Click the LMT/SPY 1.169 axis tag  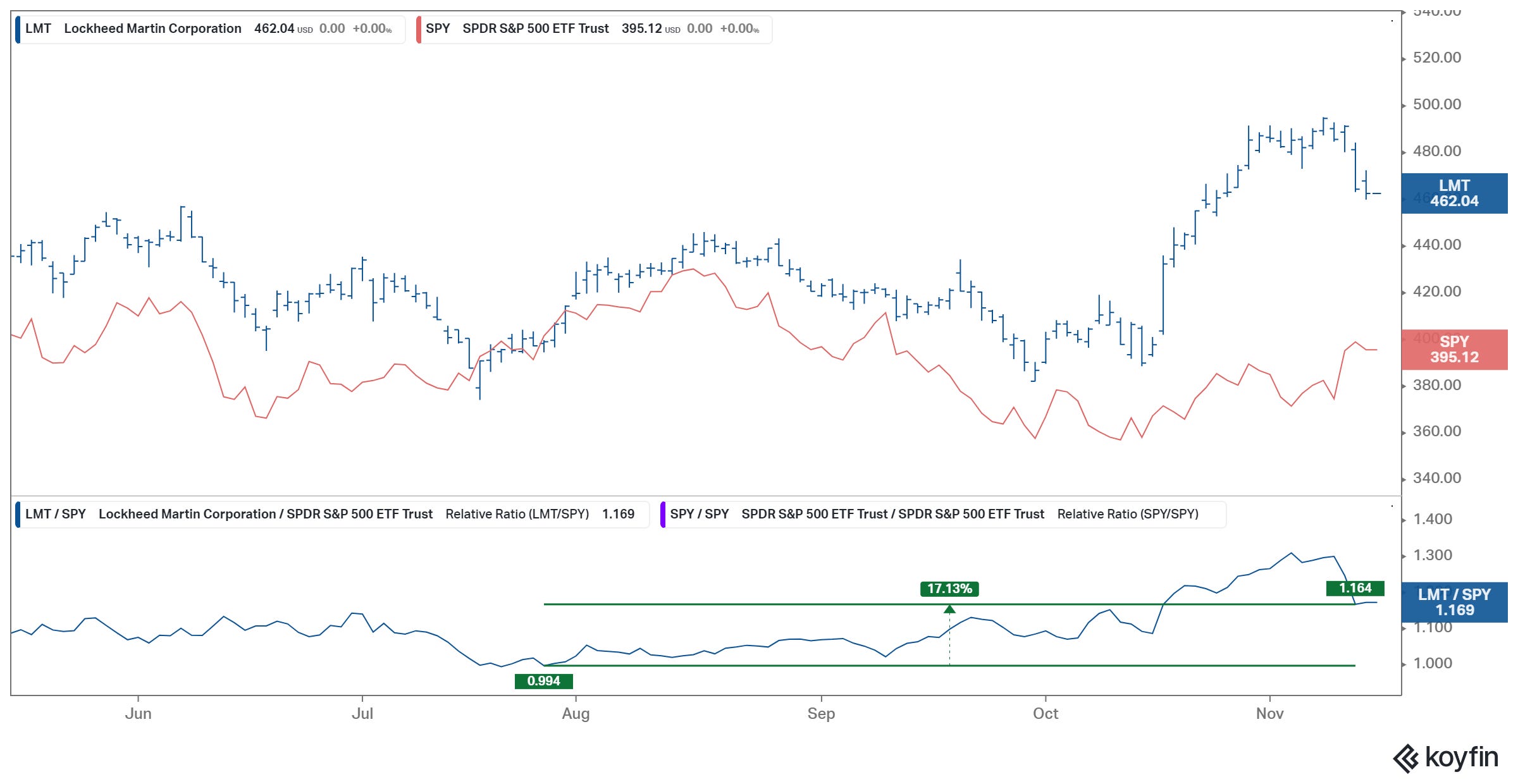pyautogui.click(x=1455, y=602)
